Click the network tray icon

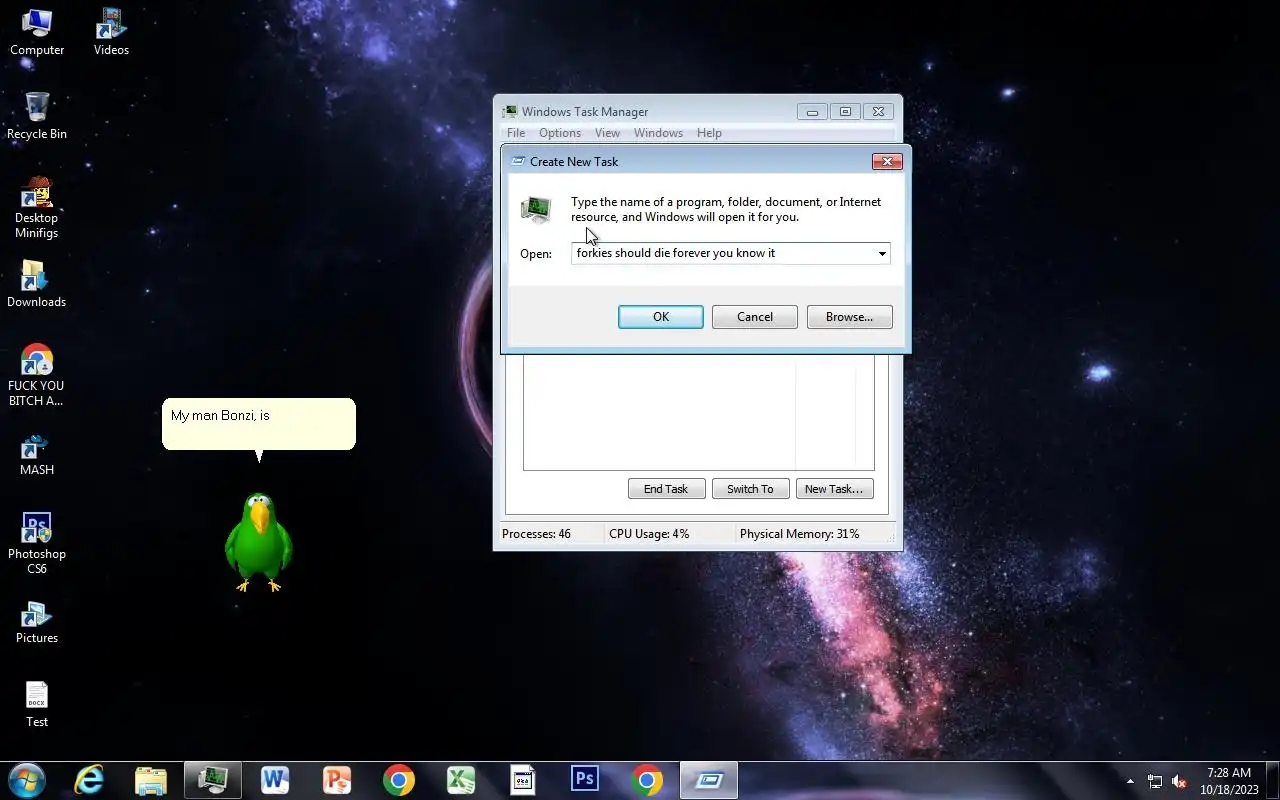point(1155,781)
